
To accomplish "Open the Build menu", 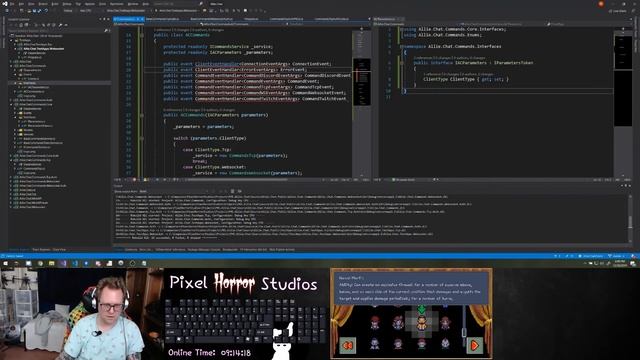I will (55, 4).
